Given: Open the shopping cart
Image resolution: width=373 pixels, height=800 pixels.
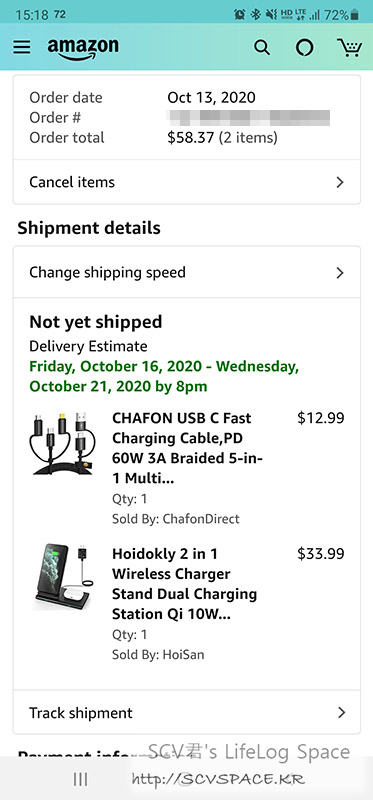Looking at the screenshot, I should [350, 47].
